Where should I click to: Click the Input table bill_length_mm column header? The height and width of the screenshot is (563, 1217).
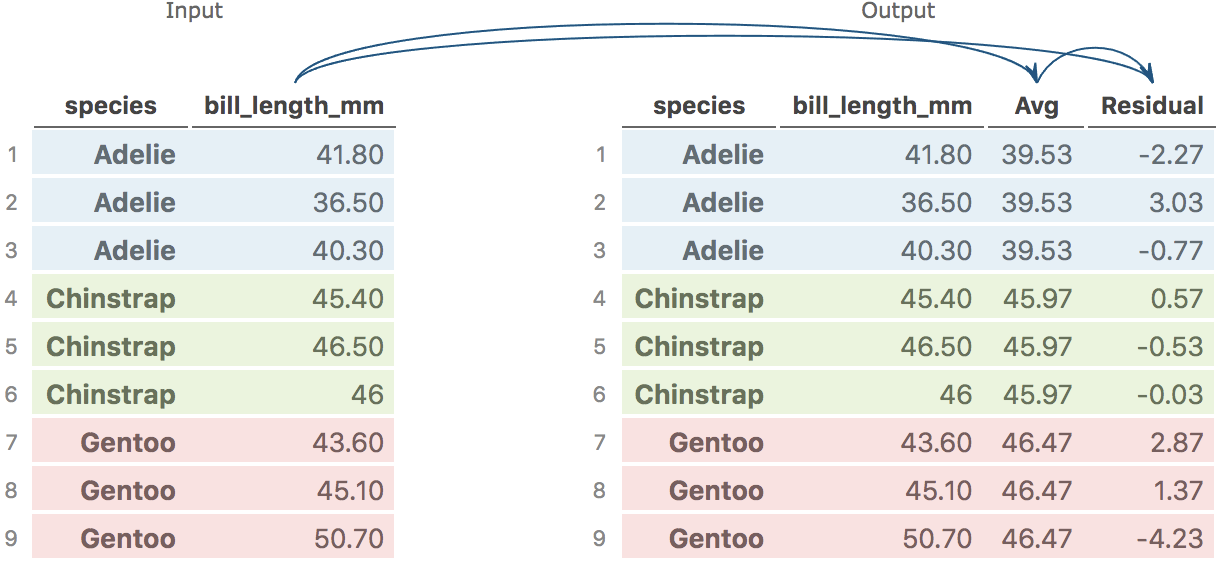coord(294,106)
